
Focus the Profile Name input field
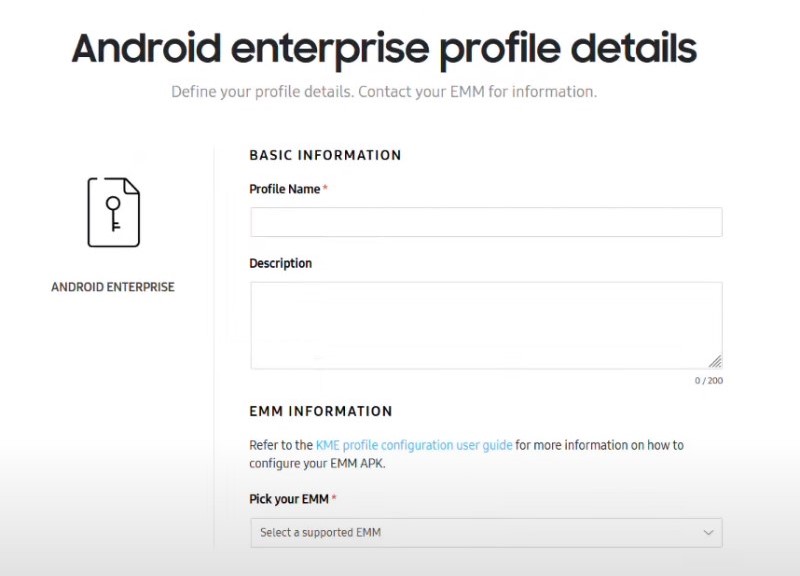tap(485, 222)
